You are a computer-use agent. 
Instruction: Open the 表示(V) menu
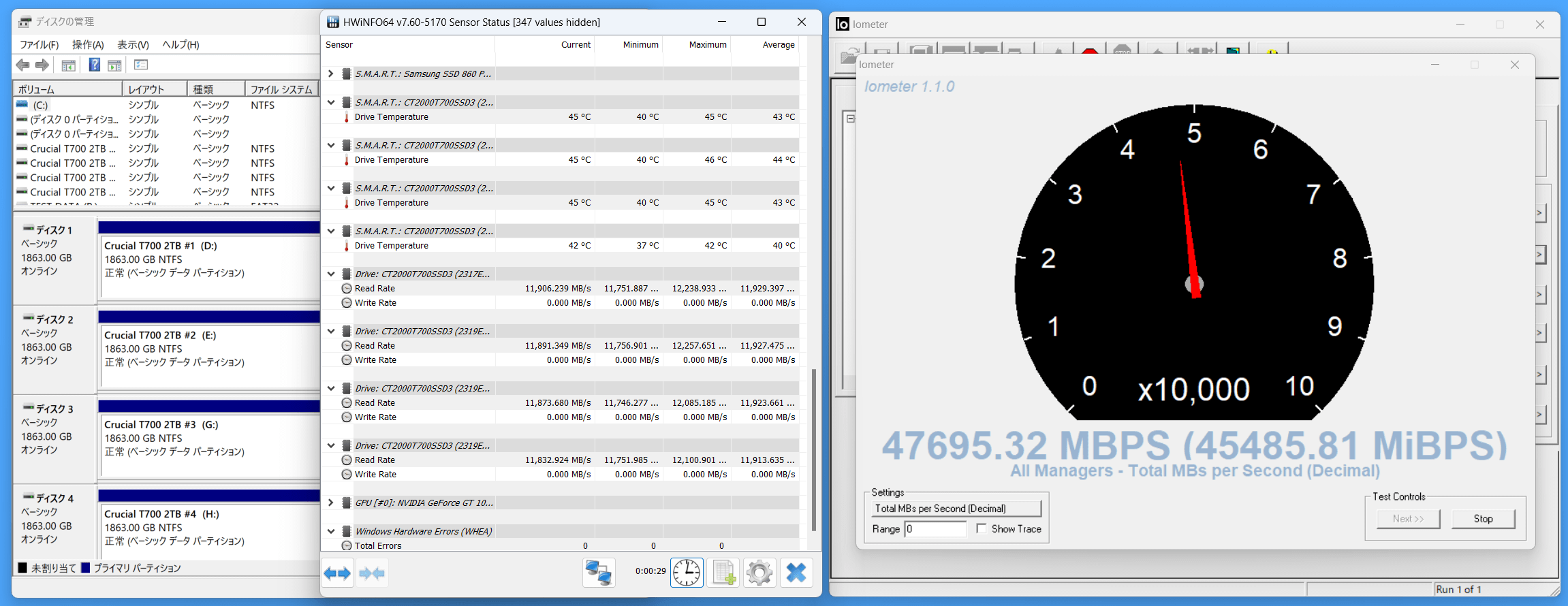133,45
